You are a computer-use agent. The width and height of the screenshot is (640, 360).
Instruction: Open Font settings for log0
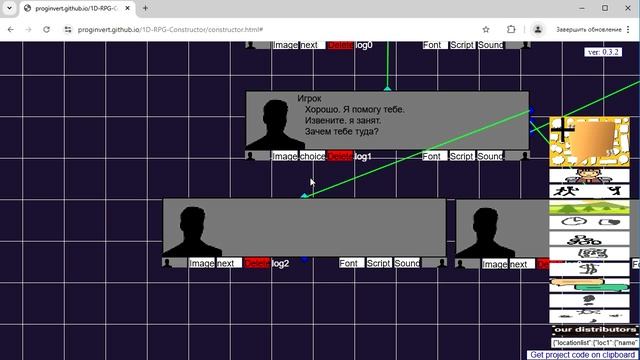(x=436, y=45)
